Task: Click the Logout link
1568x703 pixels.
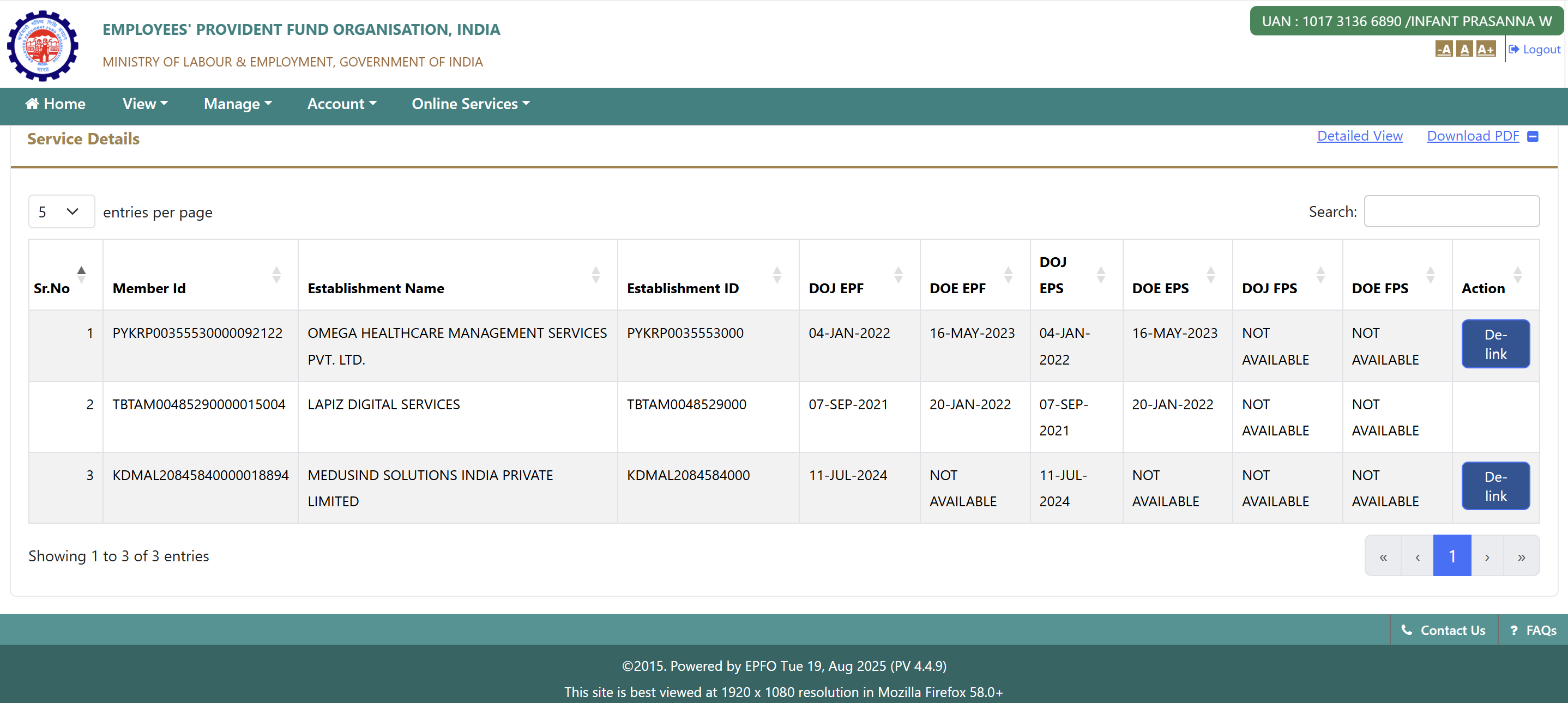Action: click(1535, 49)
